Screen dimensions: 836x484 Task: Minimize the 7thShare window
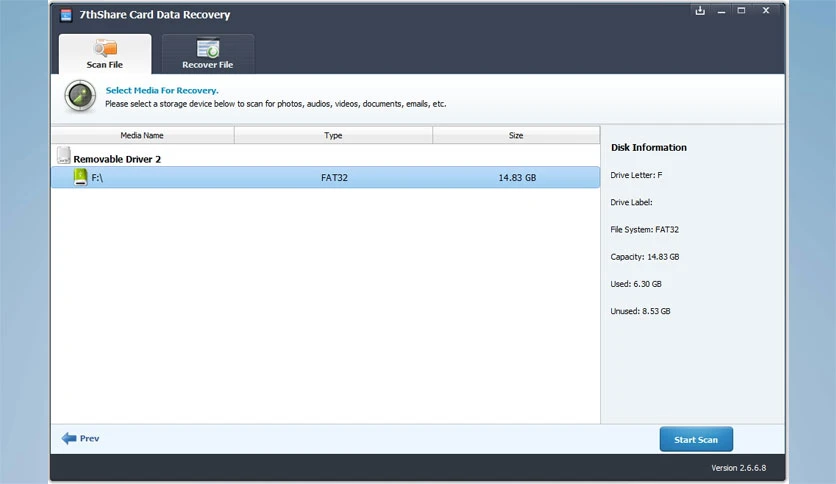click(x=721, y=11)
